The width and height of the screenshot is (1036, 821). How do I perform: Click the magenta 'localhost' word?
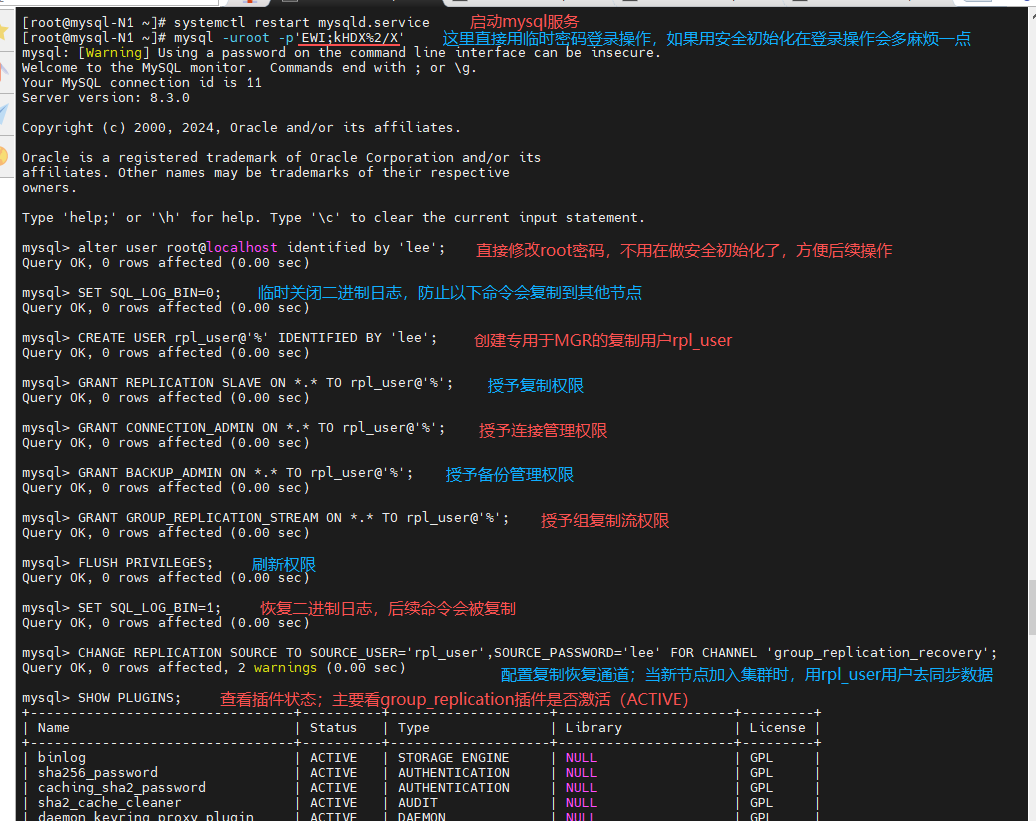(x=242, y=248)
